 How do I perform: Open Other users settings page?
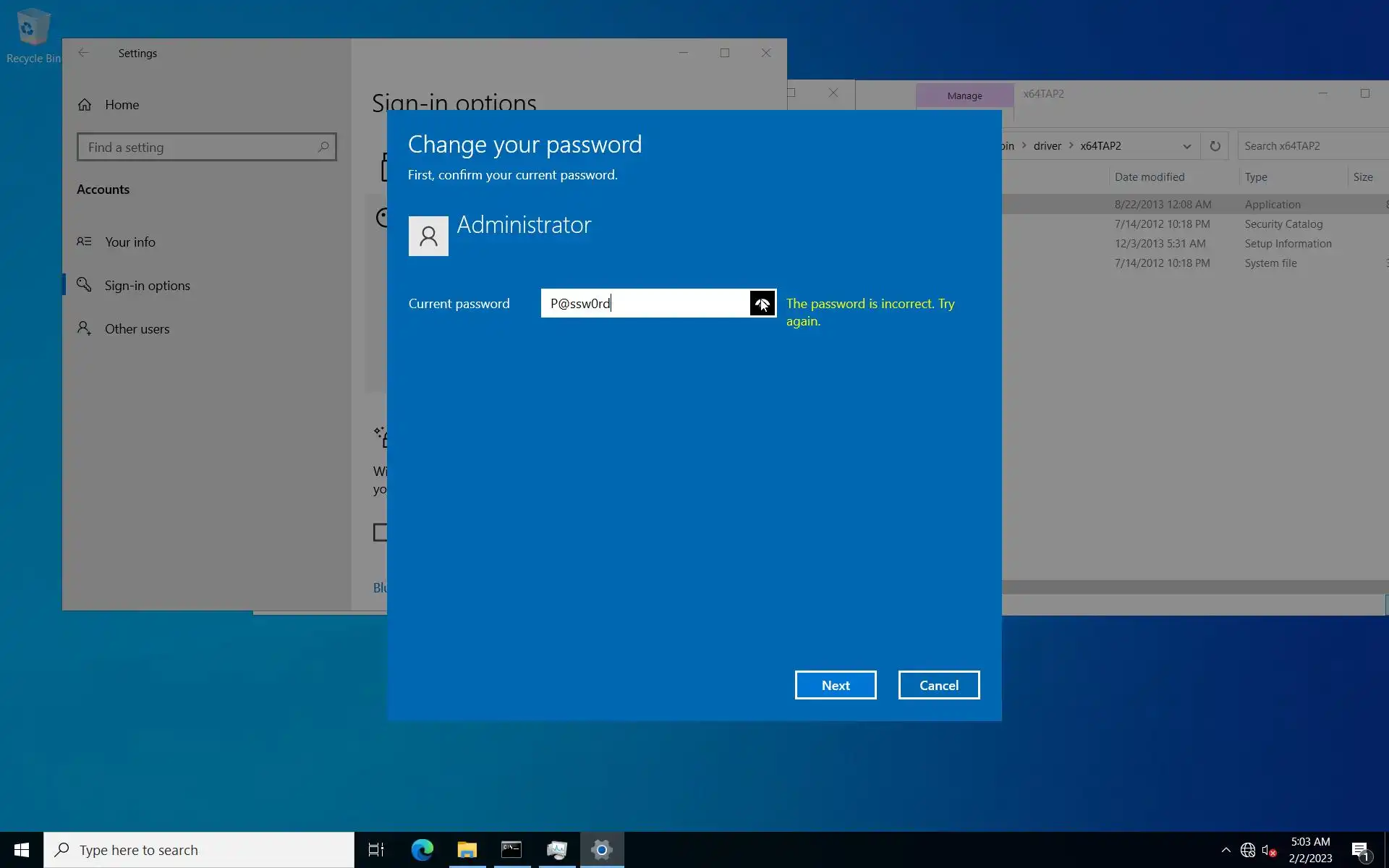point(137,329)
